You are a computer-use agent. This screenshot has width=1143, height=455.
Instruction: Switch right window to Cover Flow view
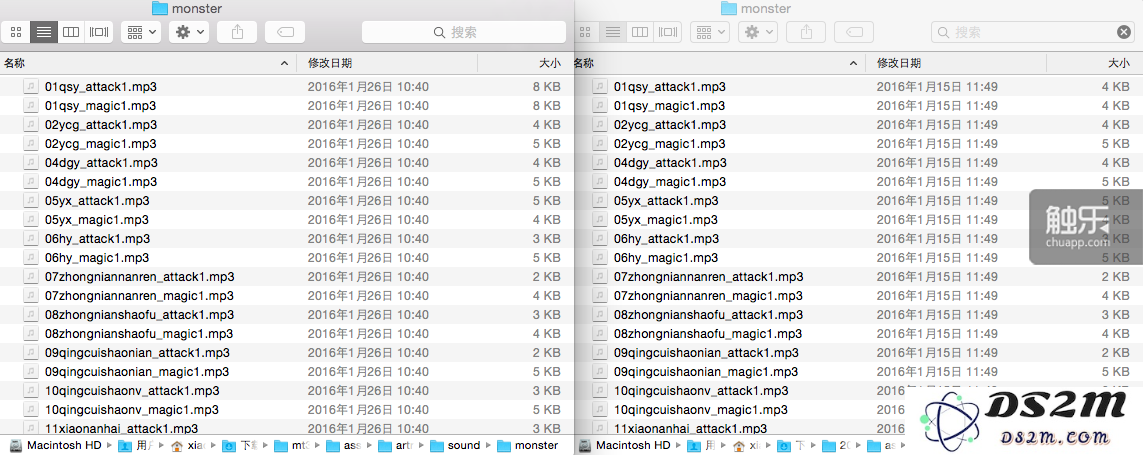(668, 32)
